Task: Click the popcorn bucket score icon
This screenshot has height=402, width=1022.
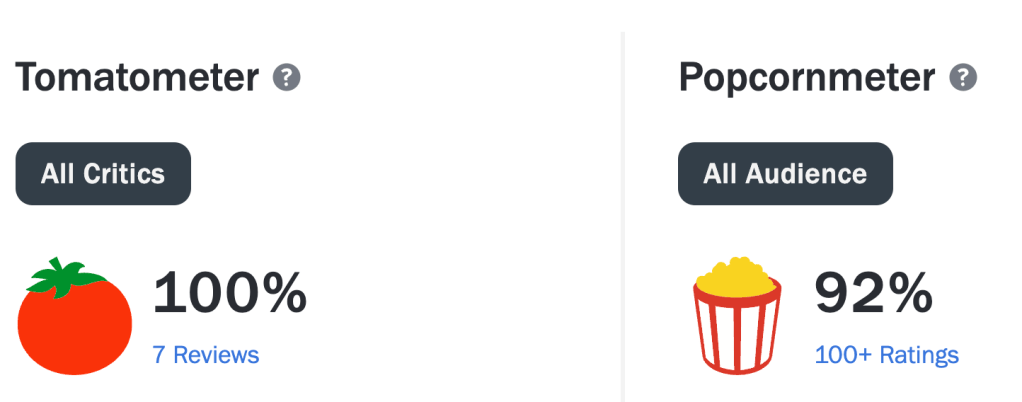Action: pyautogui.click(x=737, y=315)
